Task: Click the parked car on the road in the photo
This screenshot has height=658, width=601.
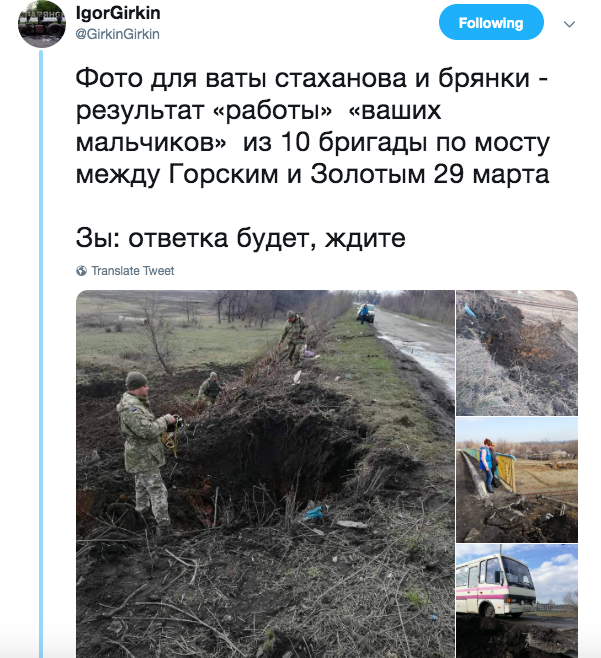Action: [366, 313]
